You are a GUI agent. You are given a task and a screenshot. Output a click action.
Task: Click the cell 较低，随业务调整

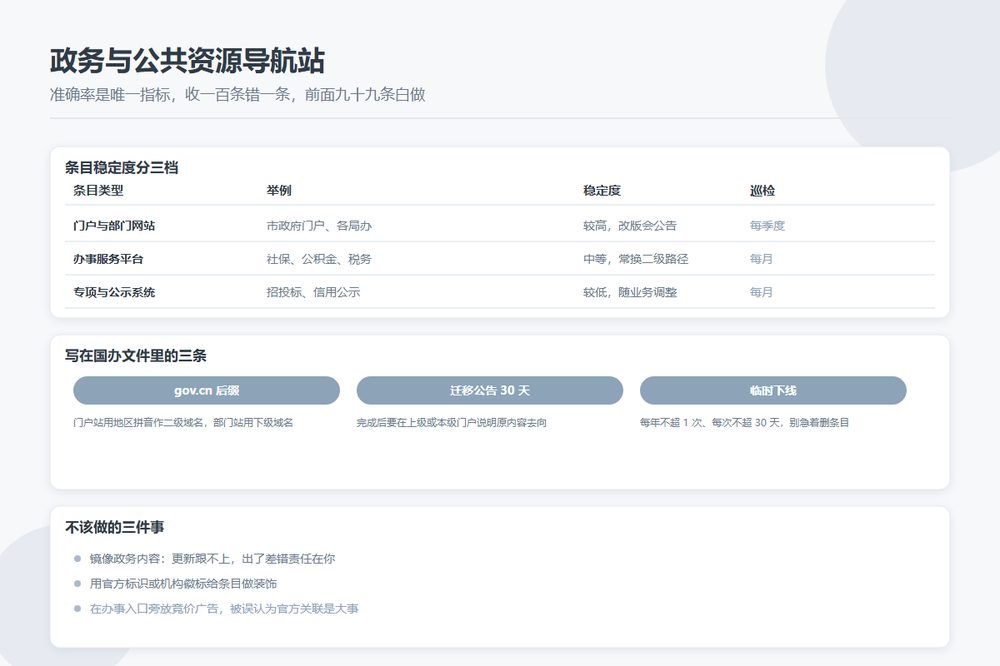(x=629, y=292)
